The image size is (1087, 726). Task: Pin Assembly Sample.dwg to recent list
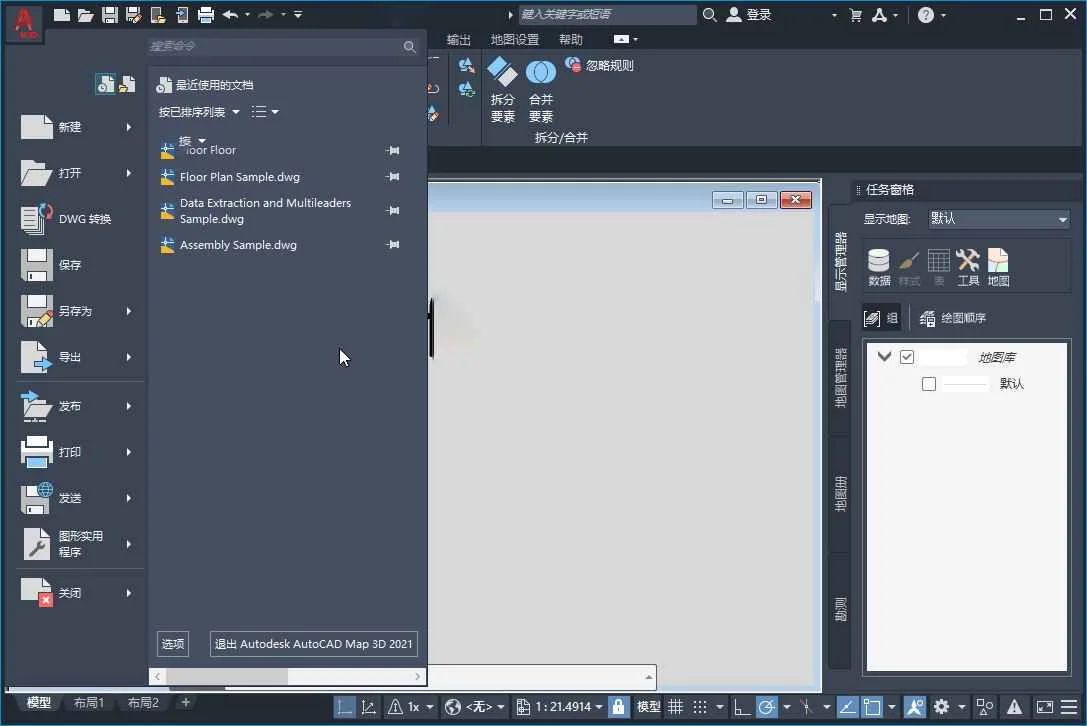point(393,245)
